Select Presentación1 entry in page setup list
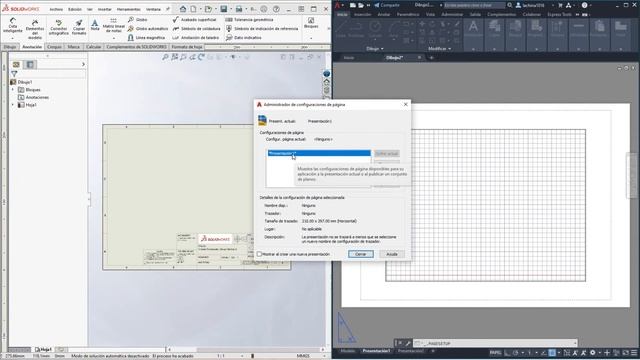The image size is (640, 360). coord(319,153)
